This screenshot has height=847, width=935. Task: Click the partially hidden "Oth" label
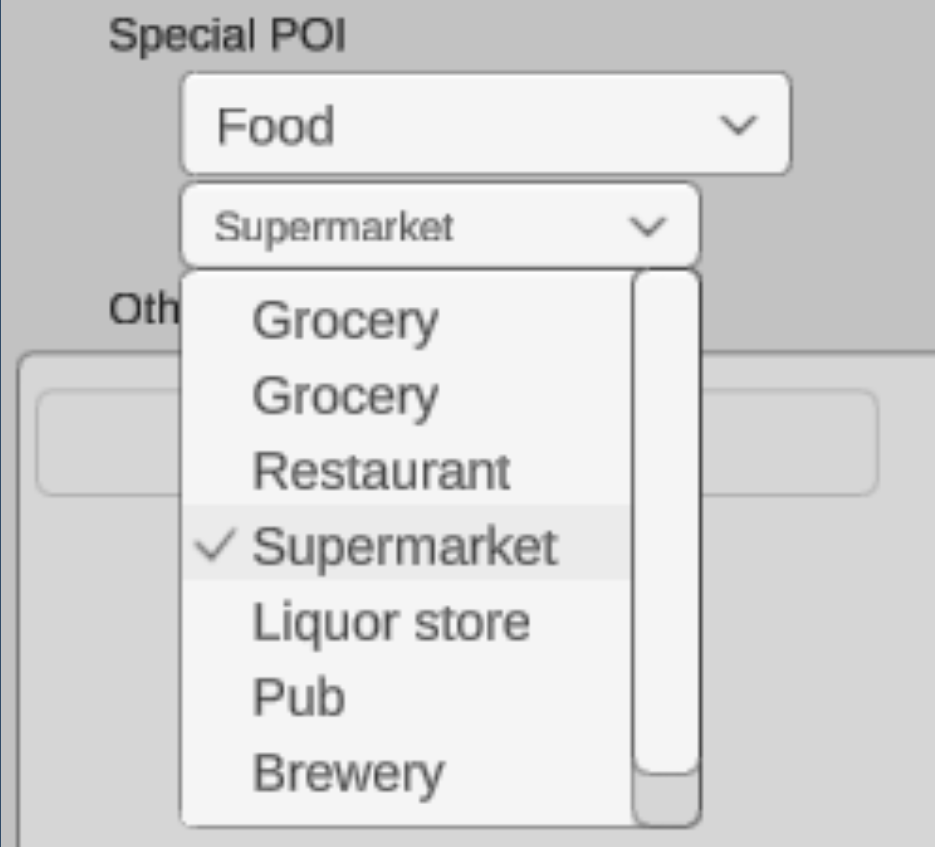142,310
